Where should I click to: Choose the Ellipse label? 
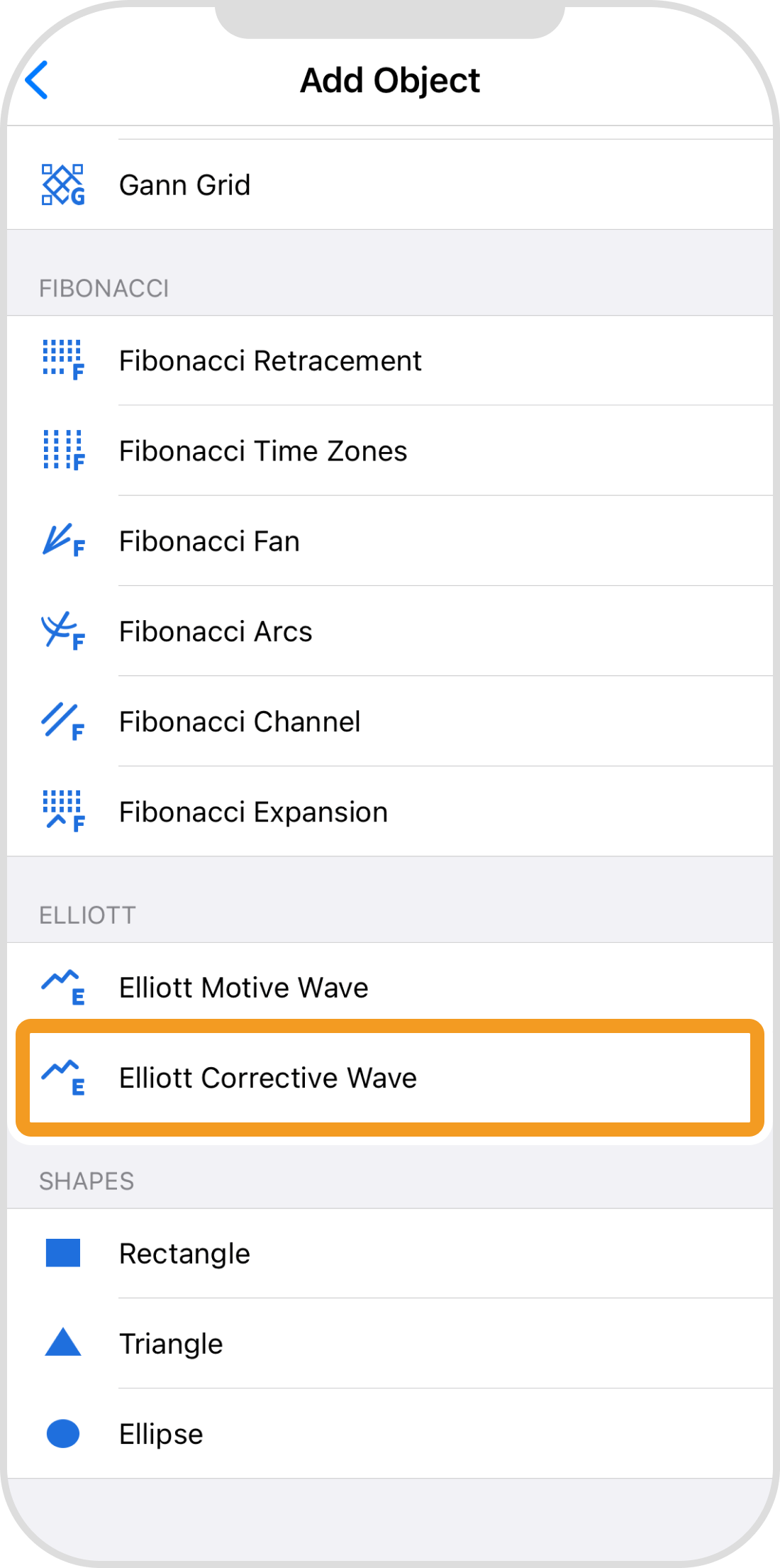(161, 1434)
